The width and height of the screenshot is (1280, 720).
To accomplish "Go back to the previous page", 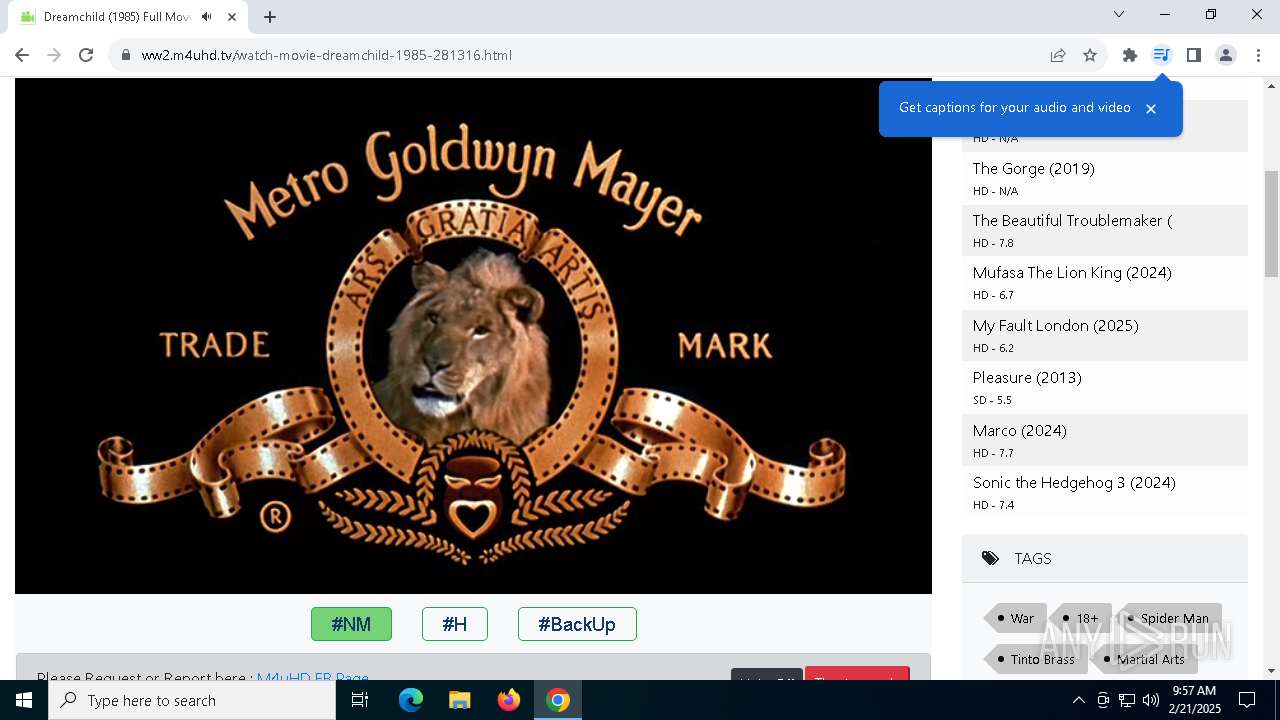I will click(x=22, y=55).
